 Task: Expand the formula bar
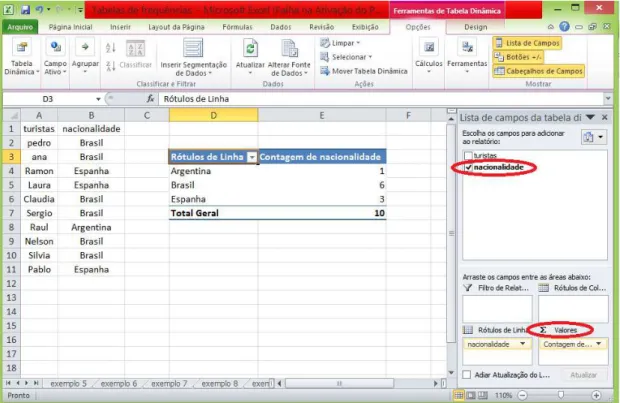click(608, 98)
